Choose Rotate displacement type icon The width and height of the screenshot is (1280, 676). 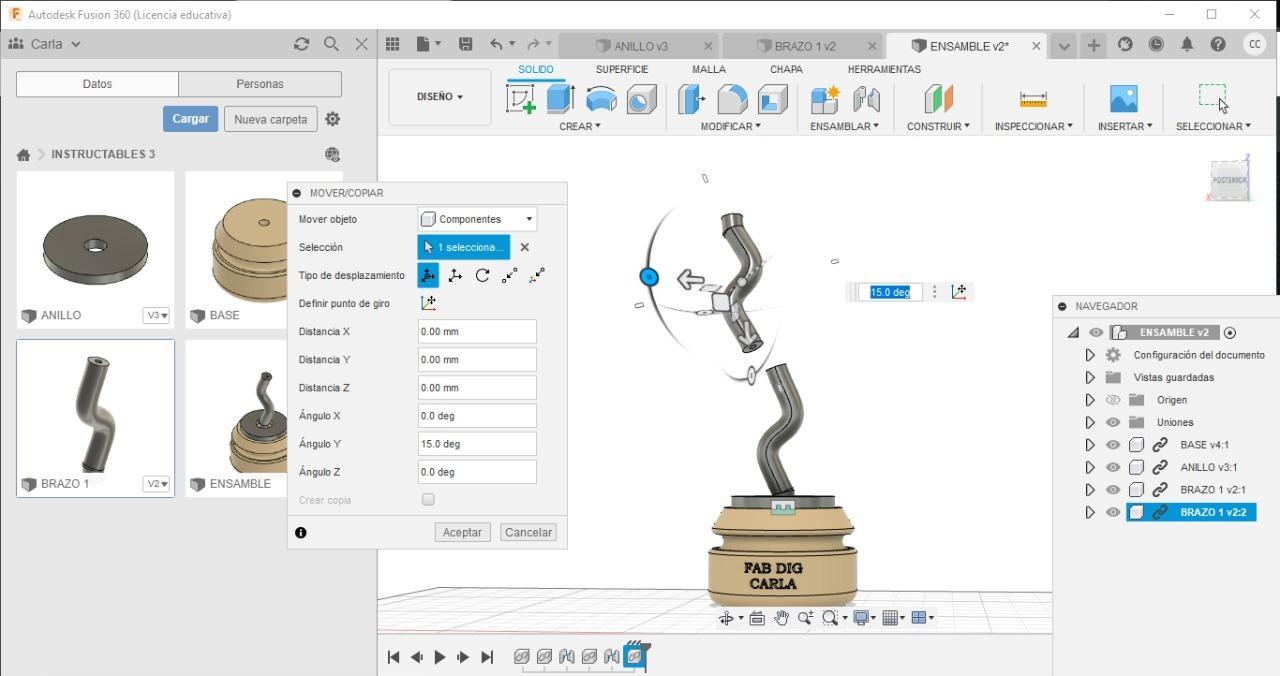[x=482, y=275]
